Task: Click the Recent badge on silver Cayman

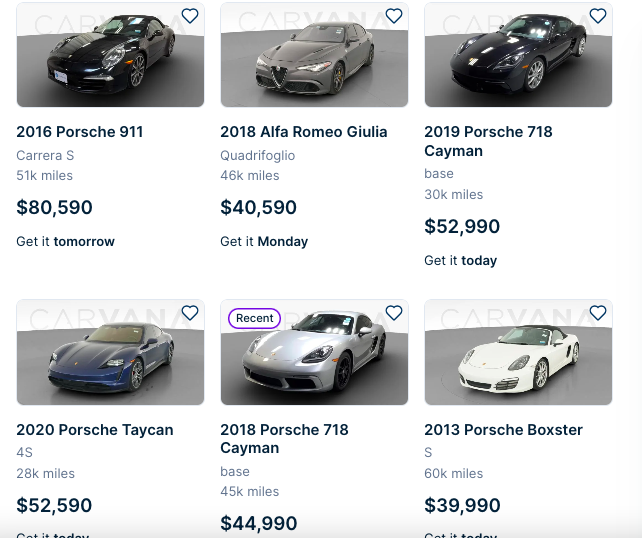Action: point(255,318)
